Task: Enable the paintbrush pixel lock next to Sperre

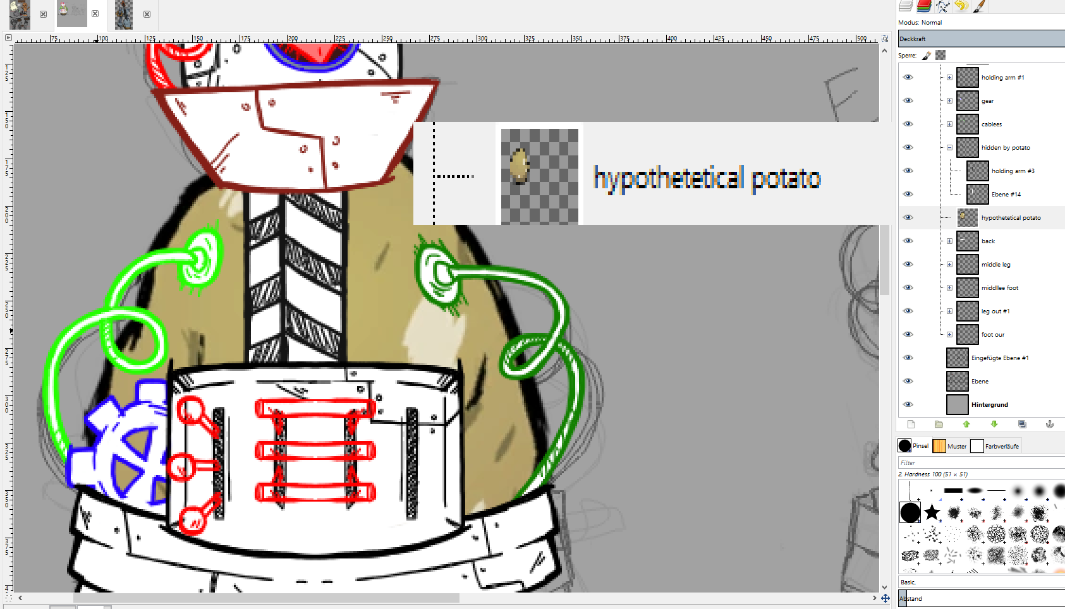Action: [927, 55]
